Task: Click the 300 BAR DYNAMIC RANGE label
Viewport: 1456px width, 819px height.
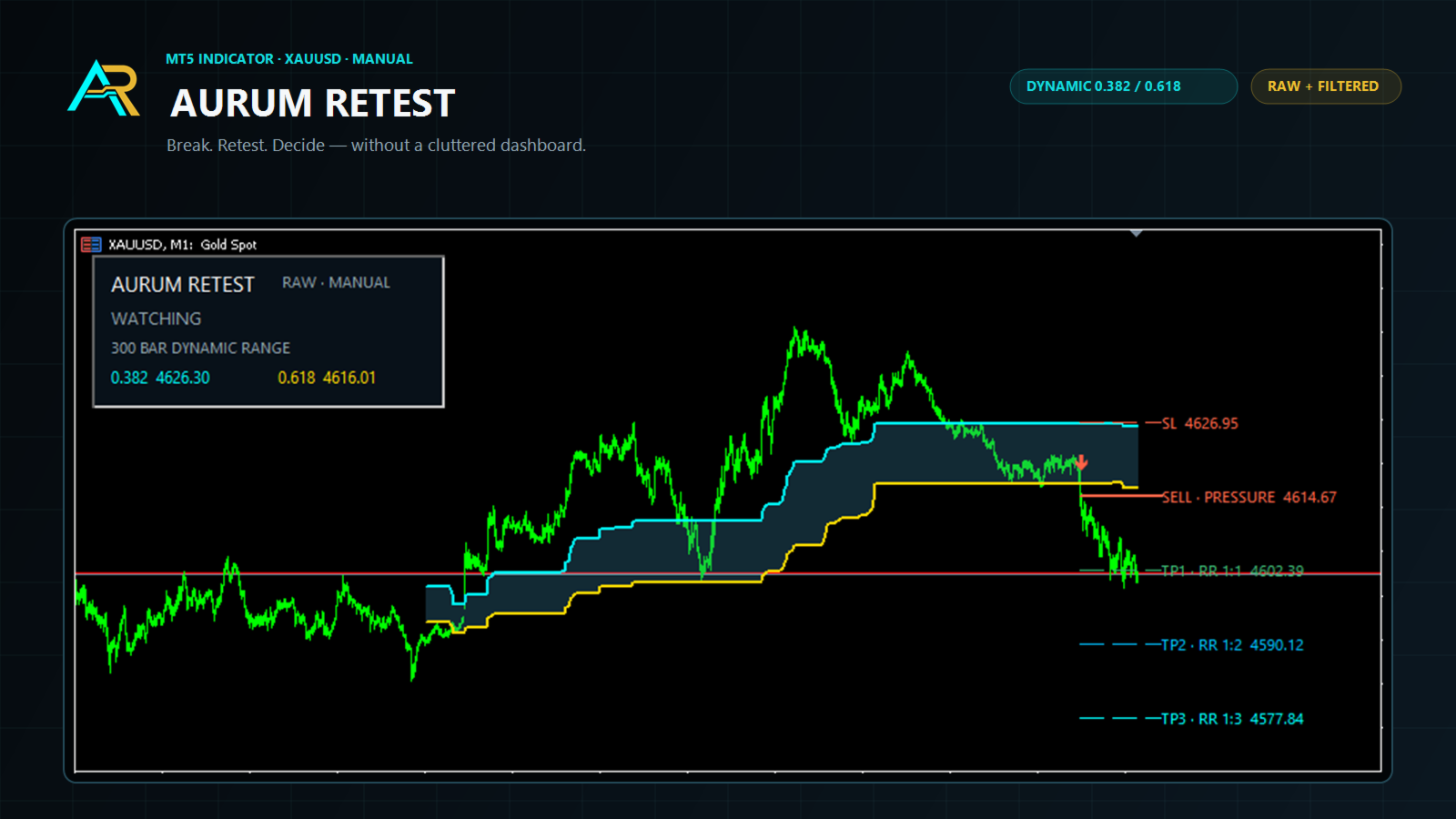Action: pos(200,348)
